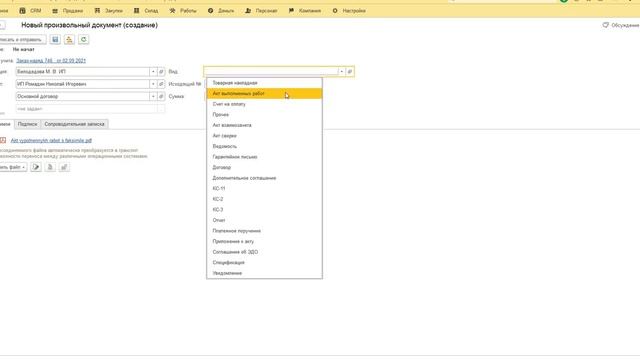
Task: Choose Акт выполненных работ from the list
Action: tap(264, 93)
